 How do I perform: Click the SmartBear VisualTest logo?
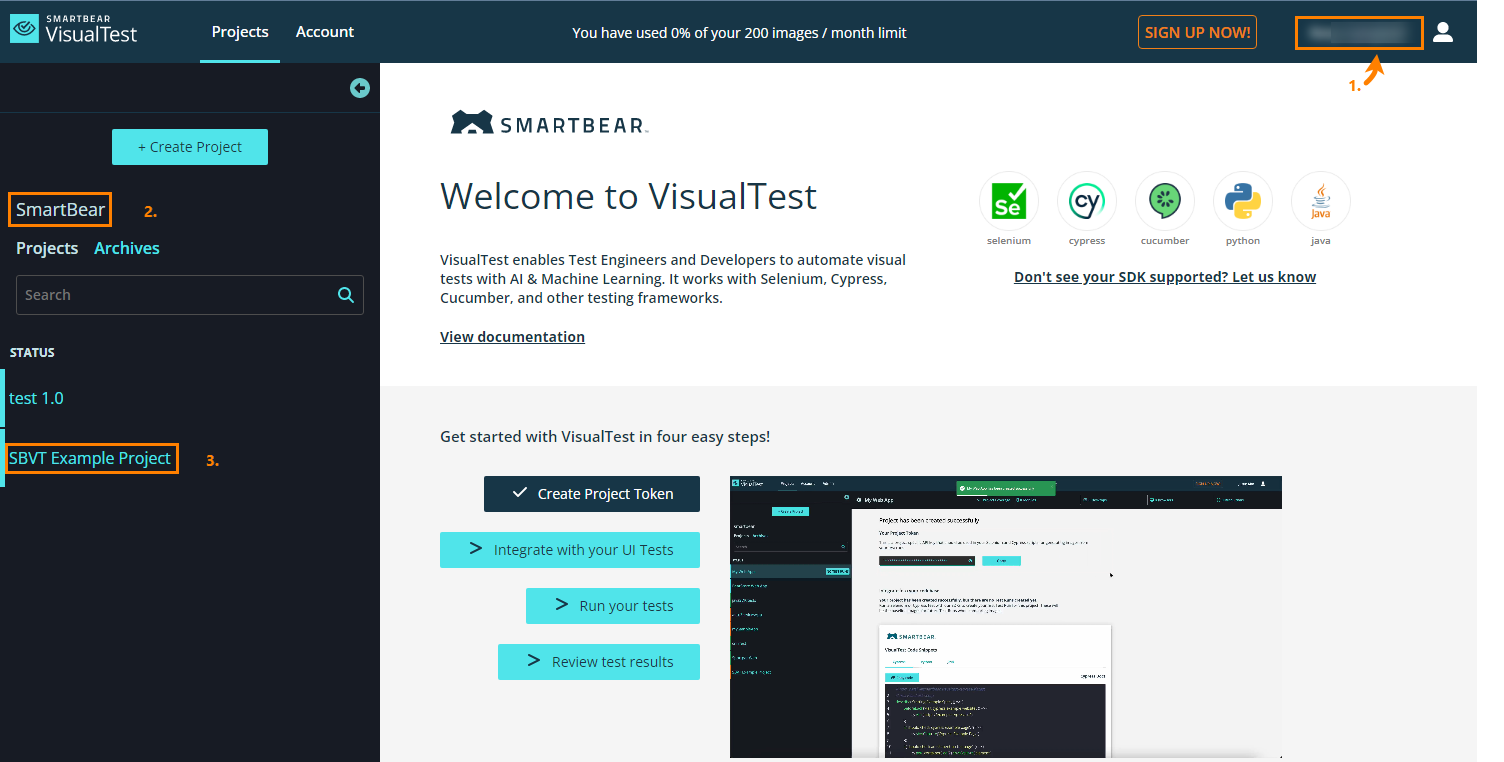pyautogui.click(x=74, y=29)
